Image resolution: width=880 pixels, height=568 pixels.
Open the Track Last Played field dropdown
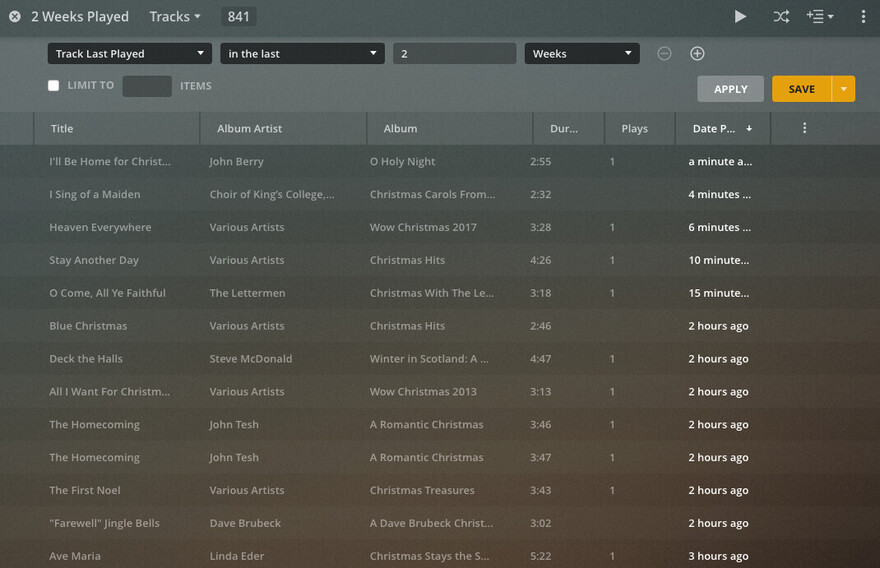130,53
